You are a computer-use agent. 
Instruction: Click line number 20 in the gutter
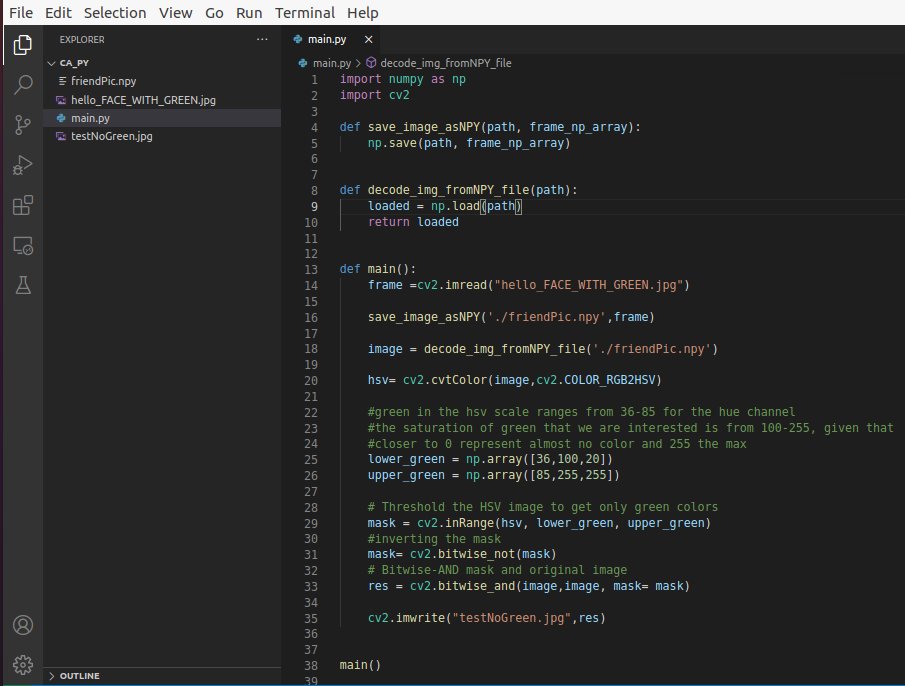click(311, 381)
